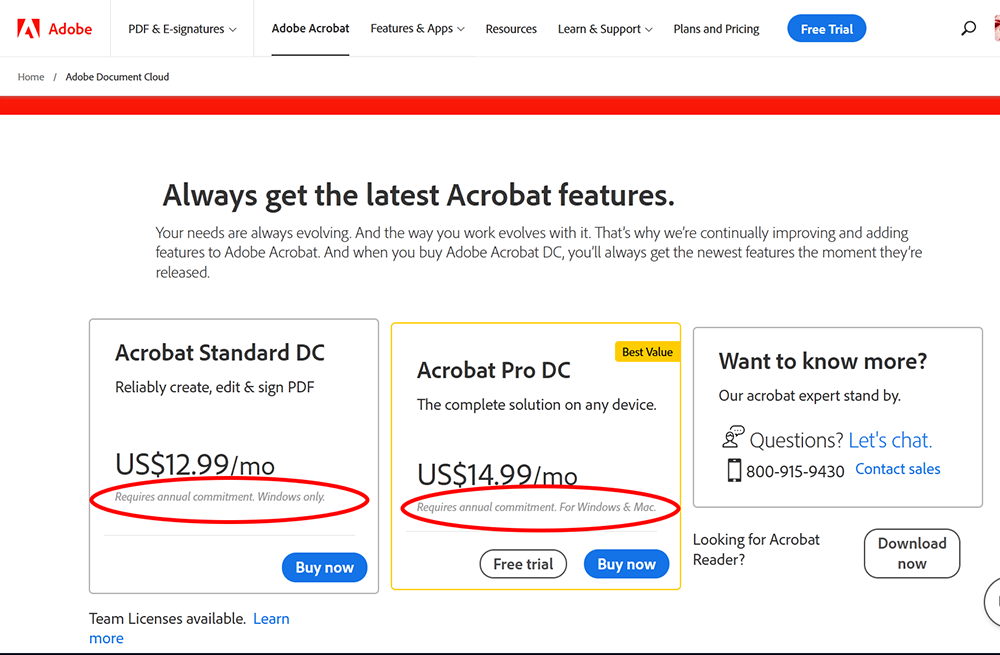This screenshot has width=1000, height=655.
Task: Open the Features & Apps dropdown menu
Action: pyautogui.click(x=417, y=29)
